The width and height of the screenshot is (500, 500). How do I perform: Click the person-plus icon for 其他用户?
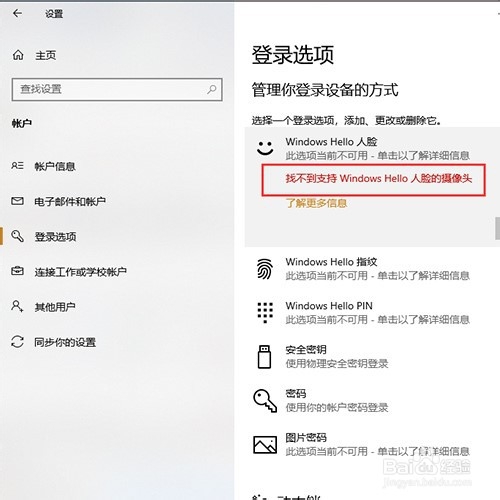click(17, 306)
